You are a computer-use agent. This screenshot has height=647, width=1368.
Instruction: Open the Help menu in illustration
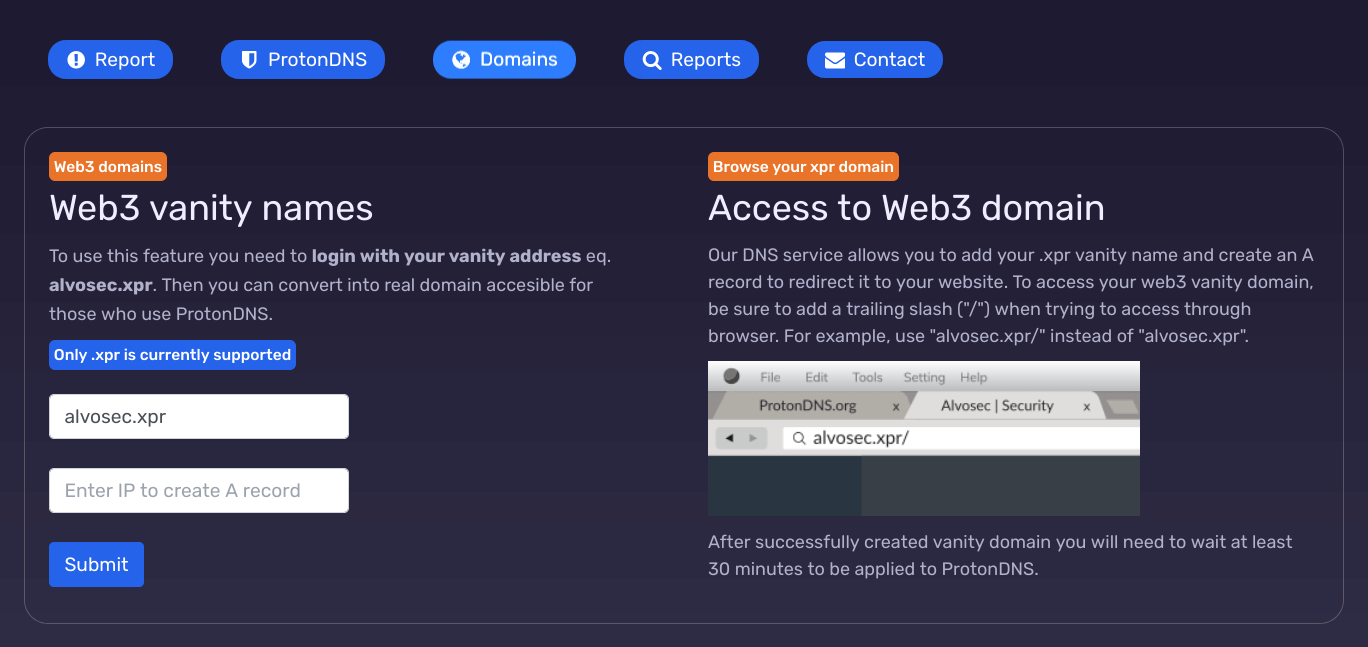973,377
